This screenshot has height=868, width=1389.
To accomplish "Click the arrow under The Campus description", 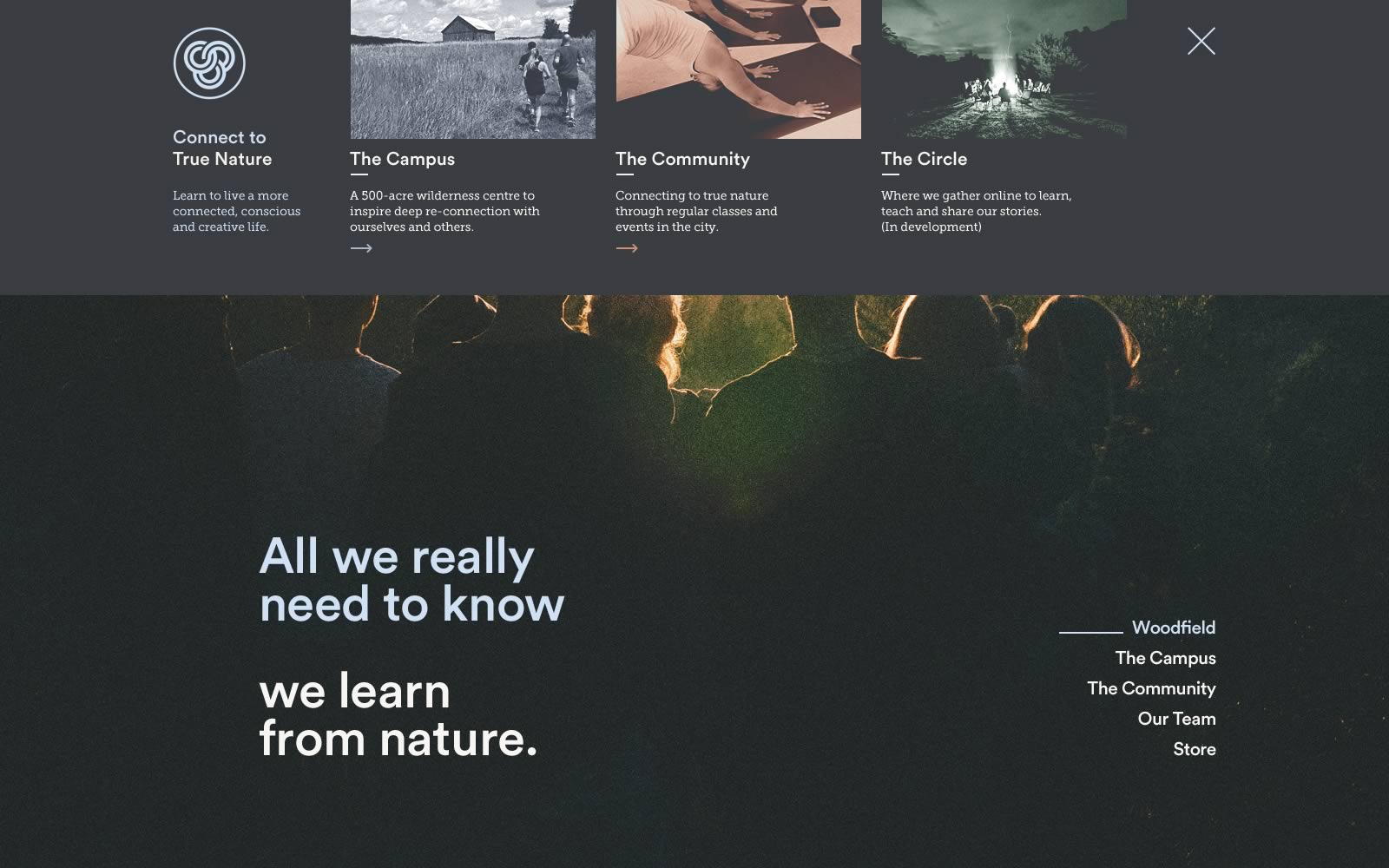I will (361, 248).
